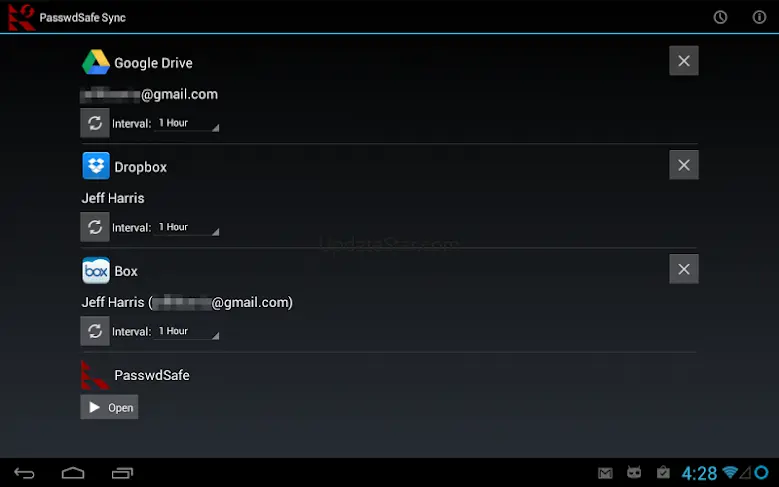Tap the cellular signal status icon

(x=745, y=472)
